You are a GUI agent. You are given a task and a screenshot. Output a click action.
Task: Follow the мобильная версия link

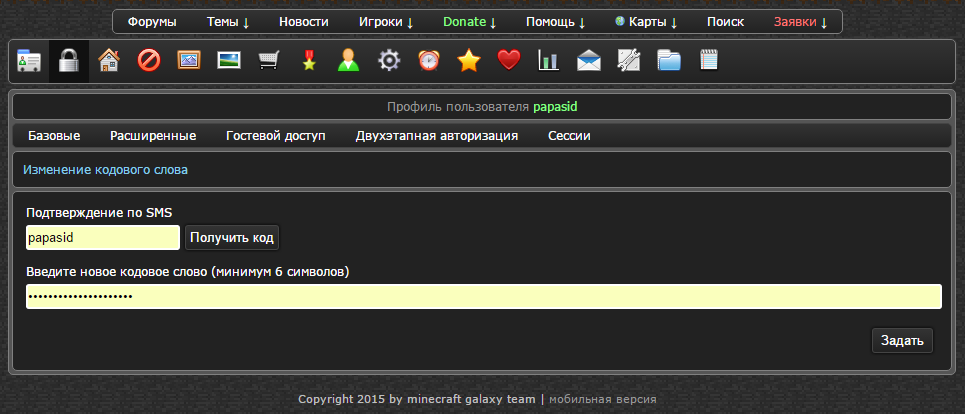(x=603, y=399)
